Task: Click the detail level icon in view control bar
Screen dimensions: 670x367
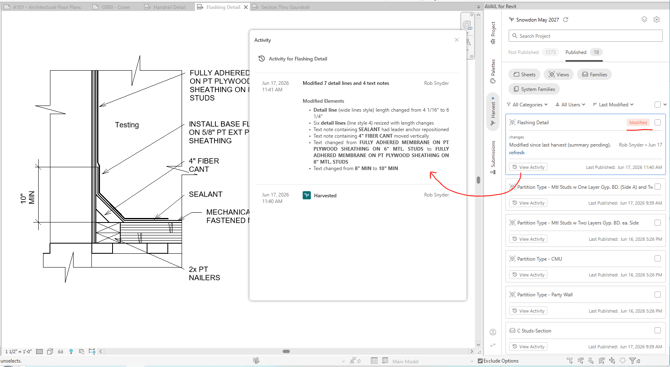Action: click(x=39, y=352)
